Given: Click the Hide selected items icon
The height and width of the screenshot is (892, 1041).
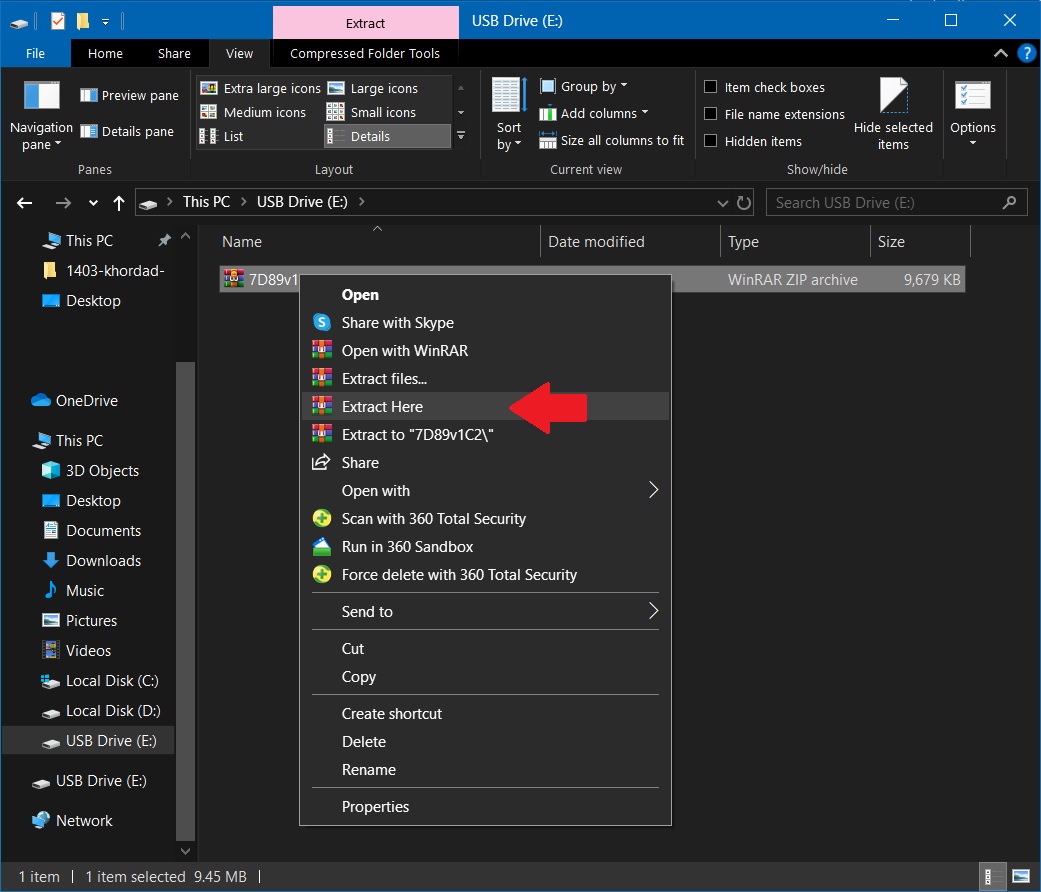Looking at the screenshot, I should [893, 95].
